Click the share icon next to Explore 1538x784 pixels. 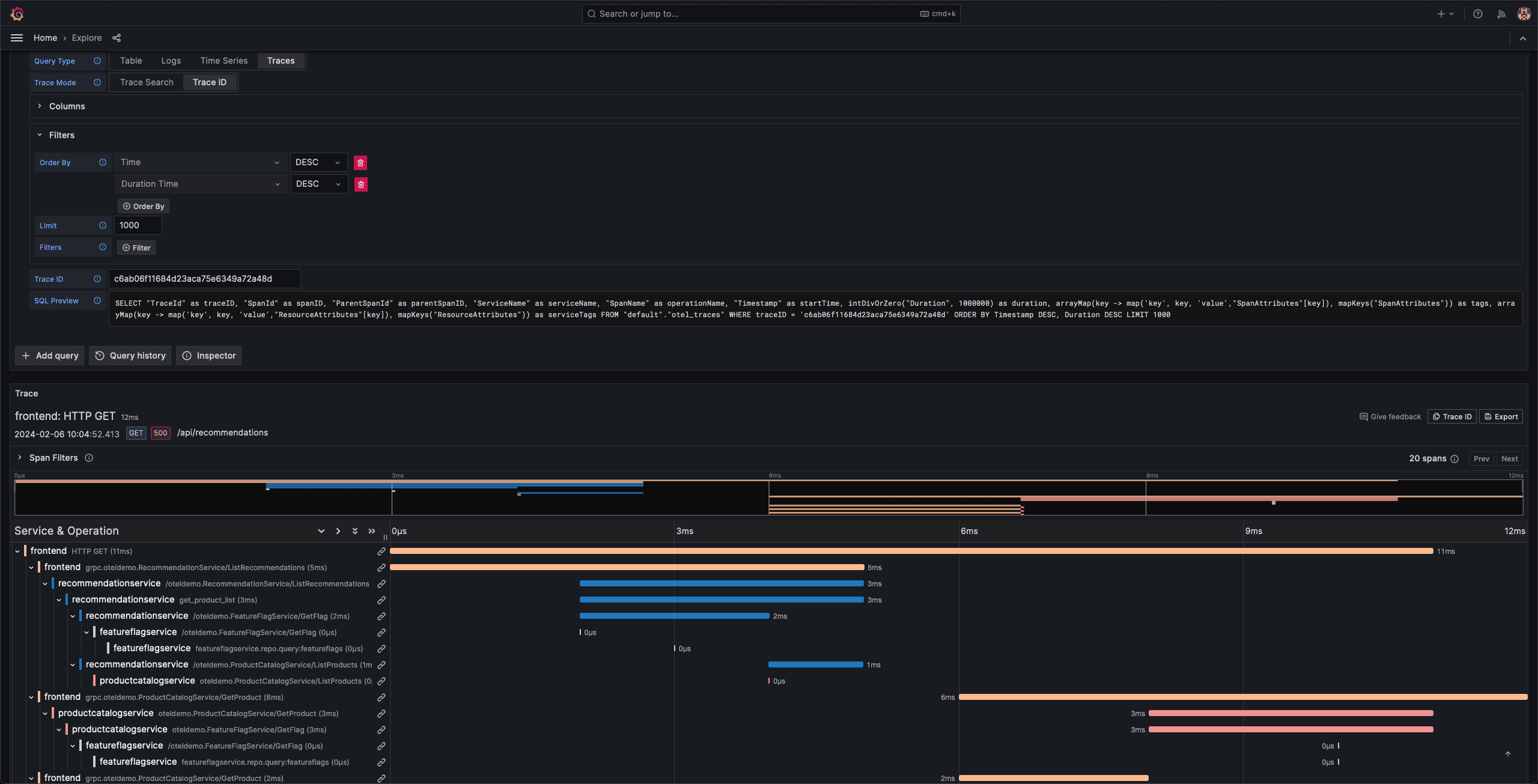click(x=117, y=38)
